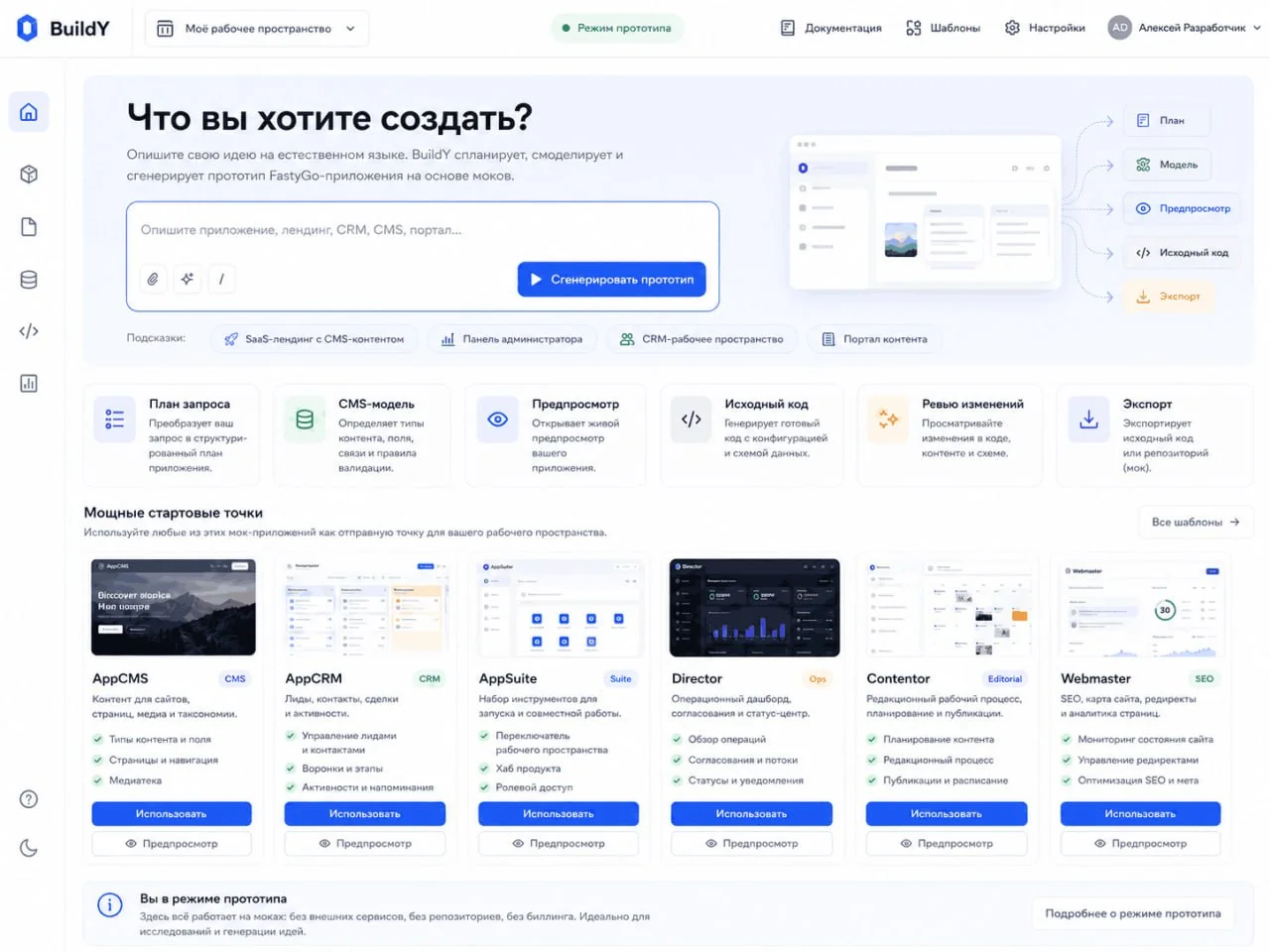The image size is (1270, 952).
Task: Select the code brackets sidebar icon
Action: tap(29, 331)
